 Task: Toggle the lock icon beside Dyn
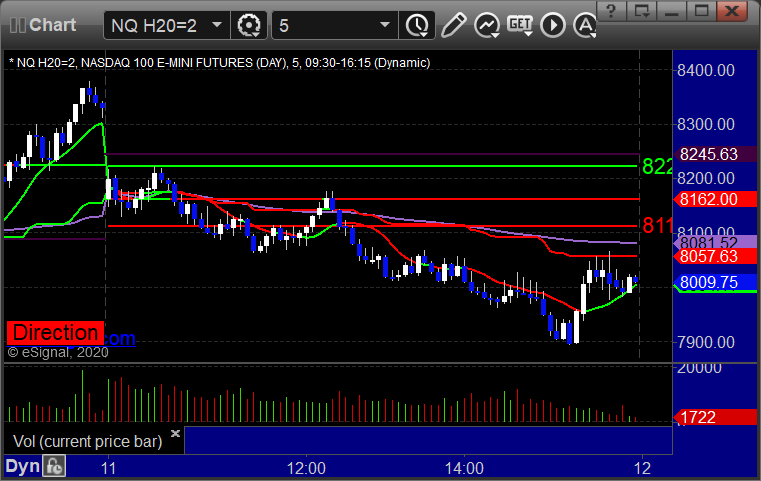tap(54, 466)
